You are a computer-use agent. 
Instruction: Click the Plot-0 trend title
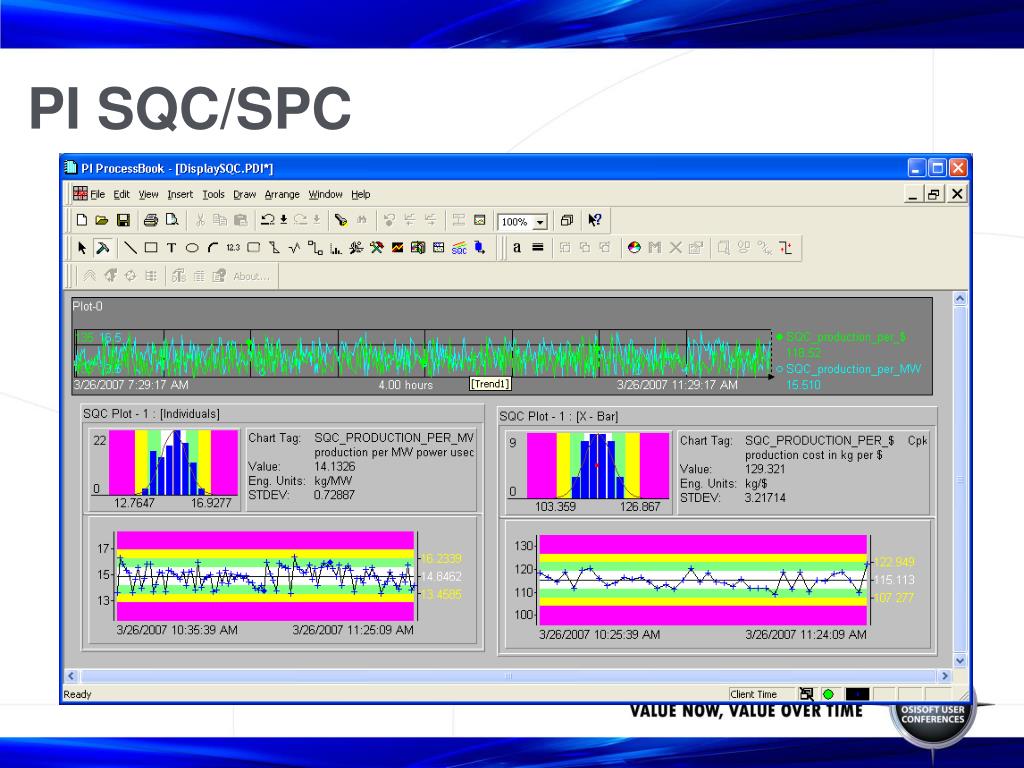click(x=88, y=306)
